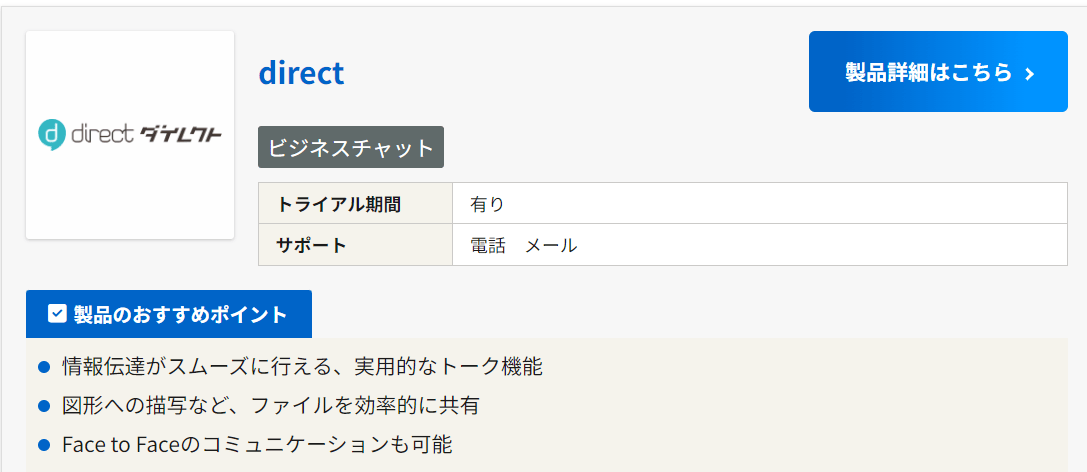Click the サポート table header cell
The height and width of the screenshot is (472, 1087).
pos(356,245)
